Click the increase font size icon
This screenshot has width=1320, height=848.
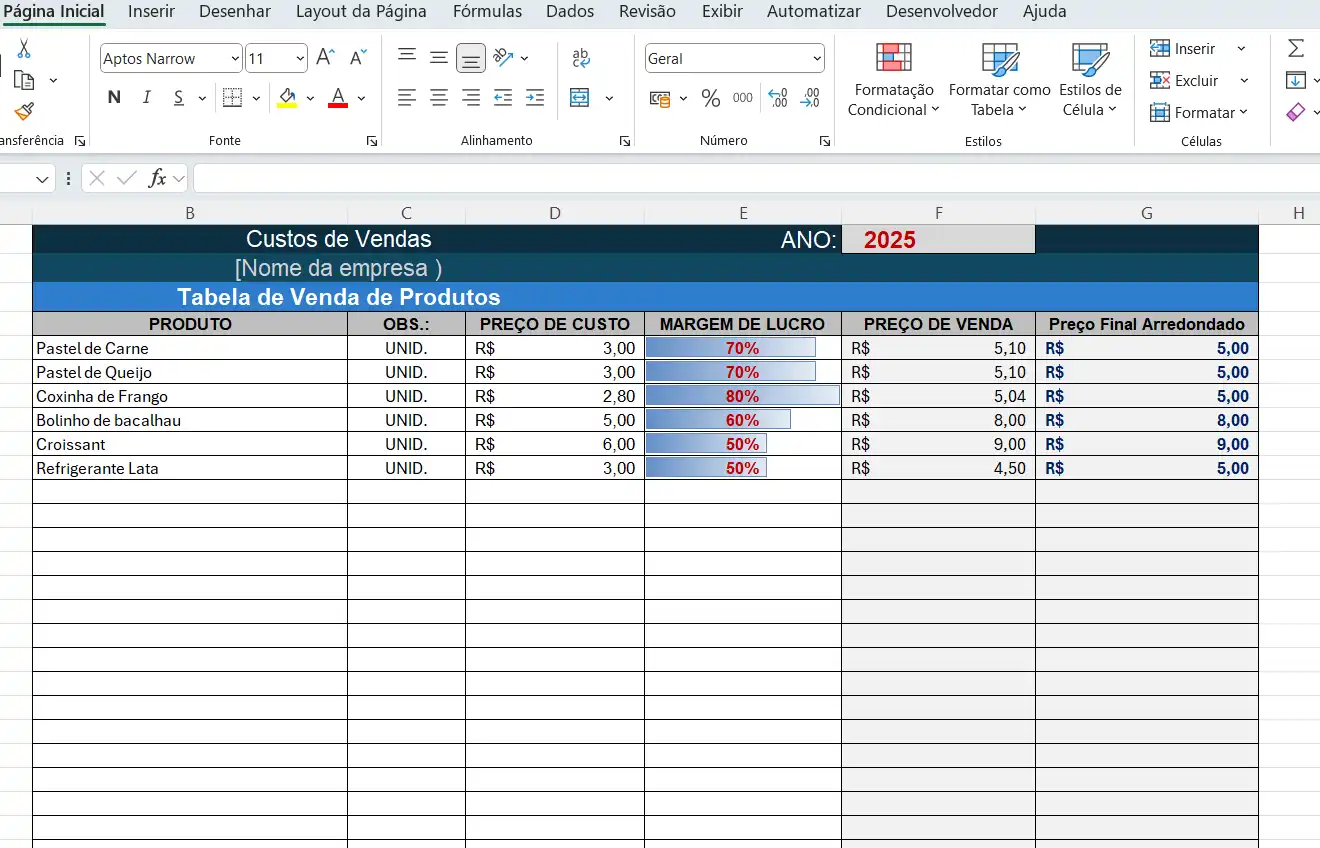pos(325,58)
